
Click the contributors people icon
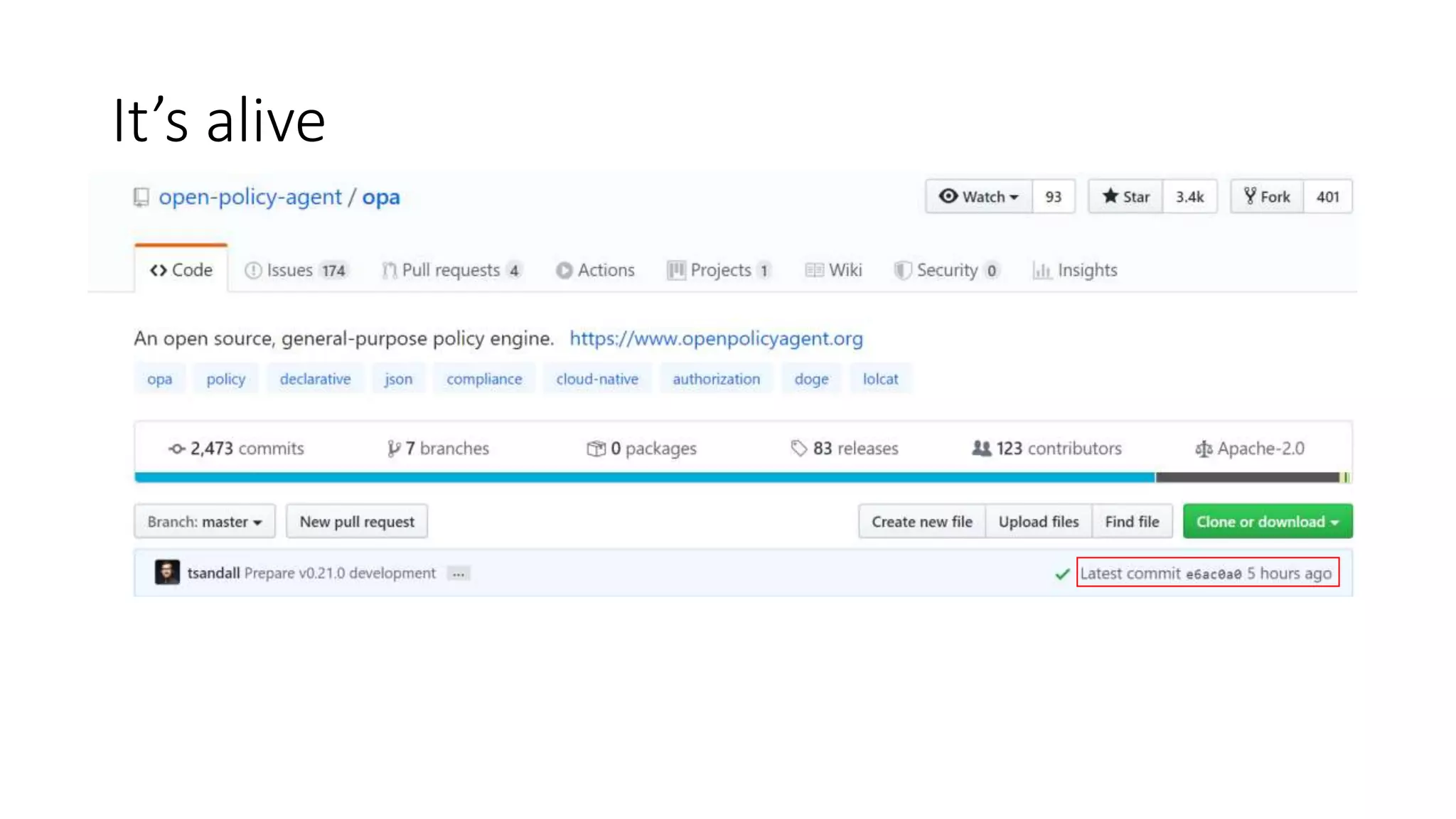[x=981, y=449]
